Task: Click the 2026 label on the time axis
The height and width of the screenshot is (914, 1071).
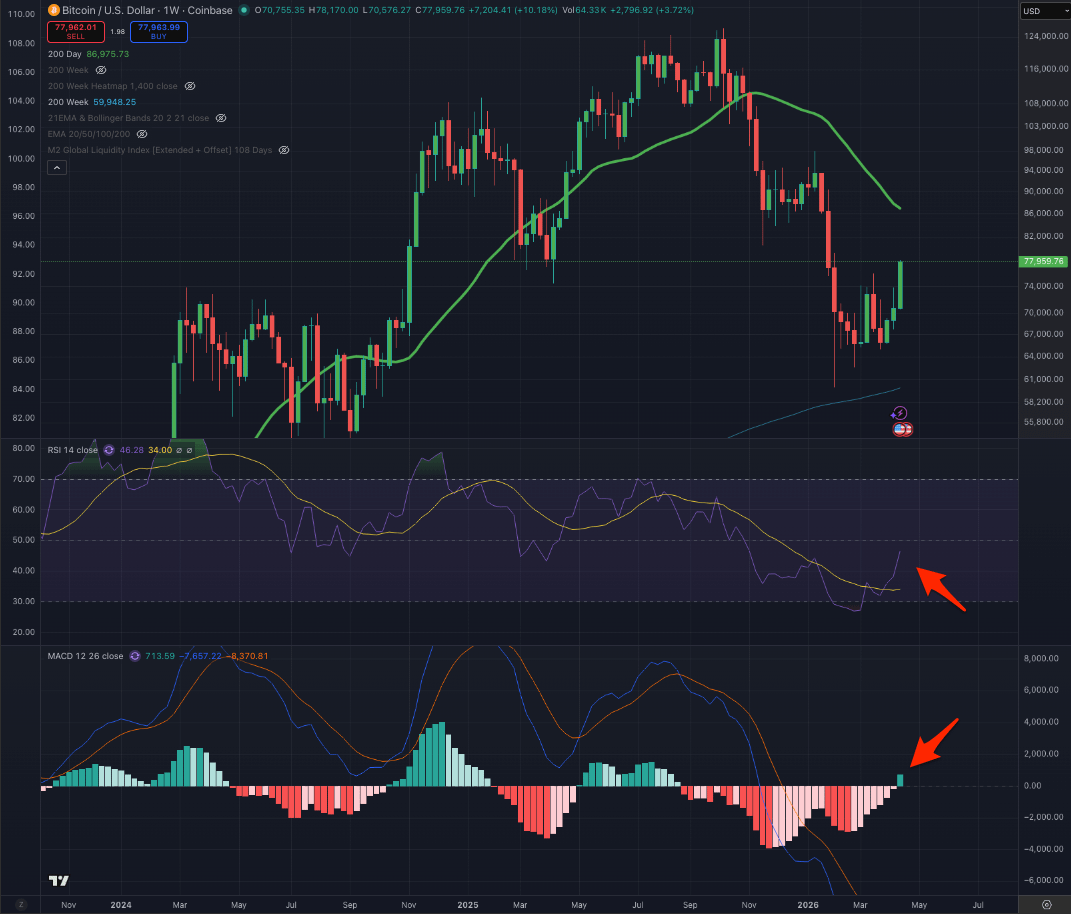Action: tap(808, 905)
